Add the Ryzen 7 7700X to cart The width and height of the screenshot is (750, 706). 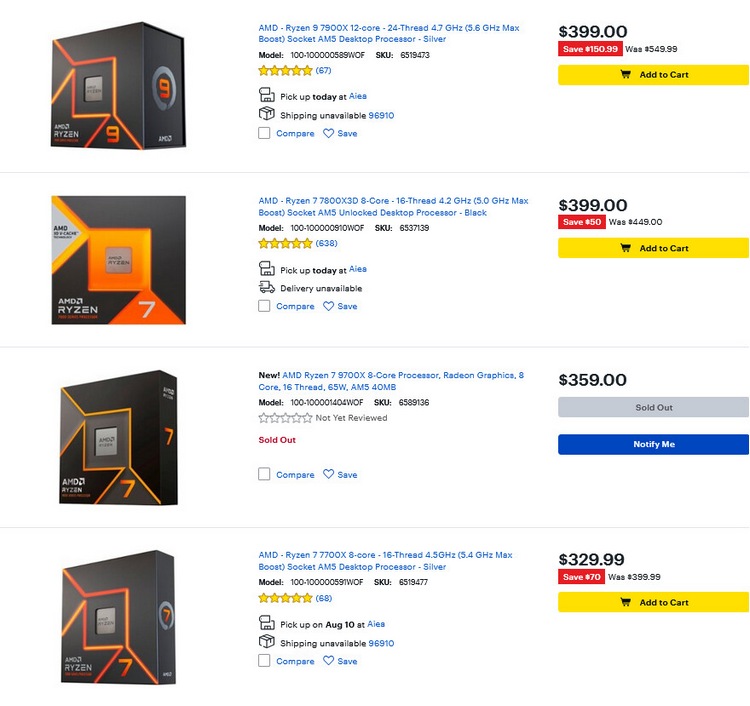click(653, 602)
